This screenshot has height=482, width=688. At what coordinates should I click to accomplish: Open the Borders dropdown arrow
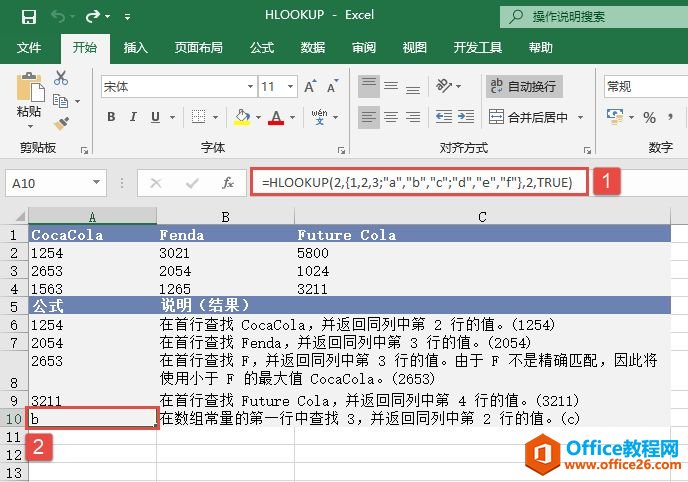tap(215, 117)
